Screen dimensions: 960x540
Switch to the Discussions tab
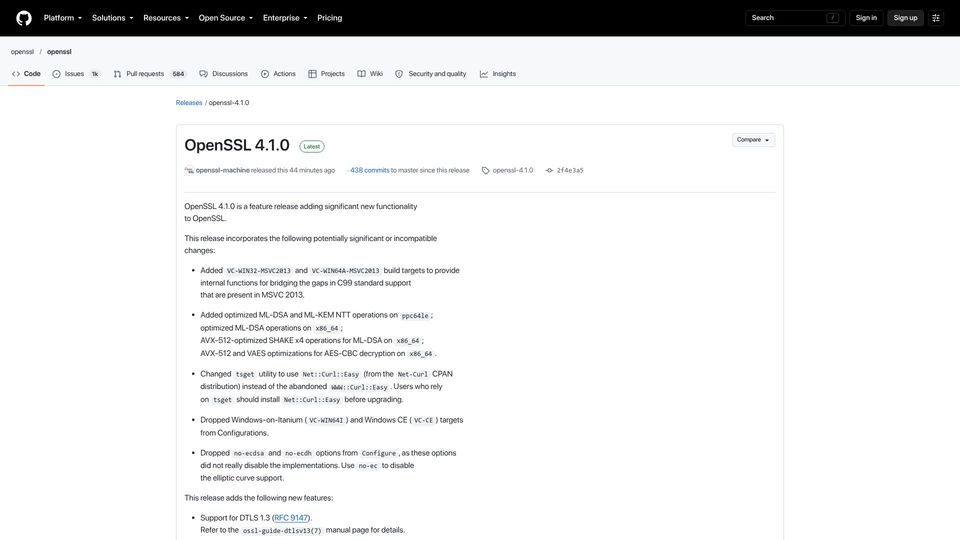[x=223, y=74]
